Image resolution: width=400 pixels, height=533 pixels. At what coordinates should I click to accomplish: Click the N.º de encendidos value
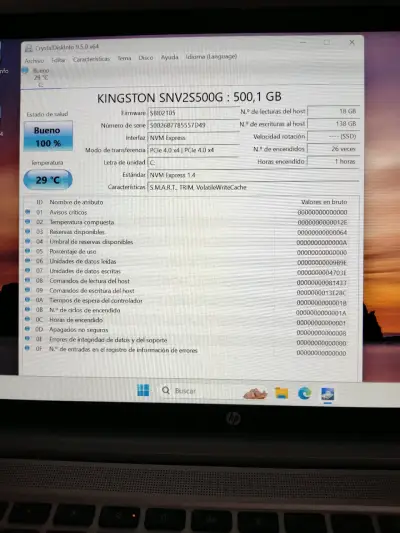(333, 149)
